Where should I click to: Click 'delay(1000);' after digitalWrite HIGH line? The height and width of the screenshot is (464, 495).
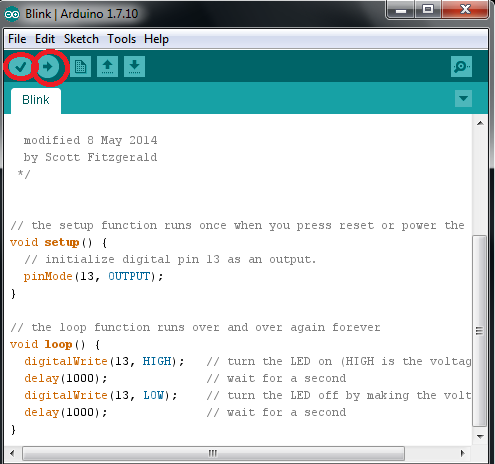[66, 379]
